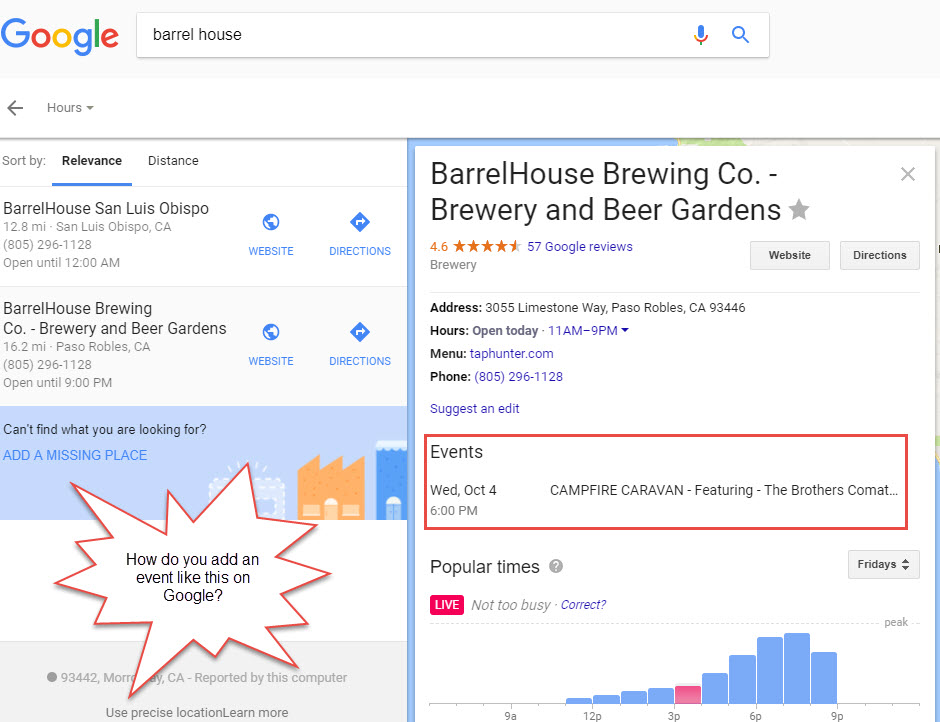Select the Distance sort tab
The height and width of the screenshot is (722, 940).
[173, 161]
